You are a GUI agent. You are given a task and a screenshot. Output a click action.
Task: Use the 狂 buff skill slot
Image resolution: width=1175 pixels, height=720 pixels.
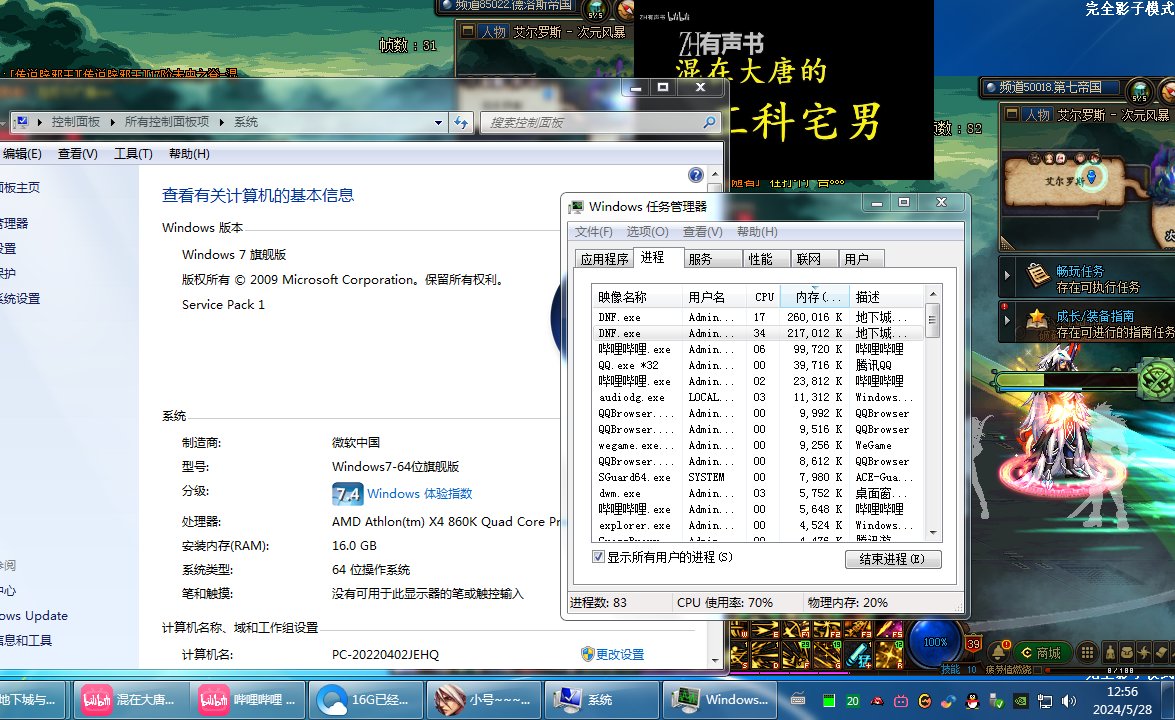tap(859, 655)
